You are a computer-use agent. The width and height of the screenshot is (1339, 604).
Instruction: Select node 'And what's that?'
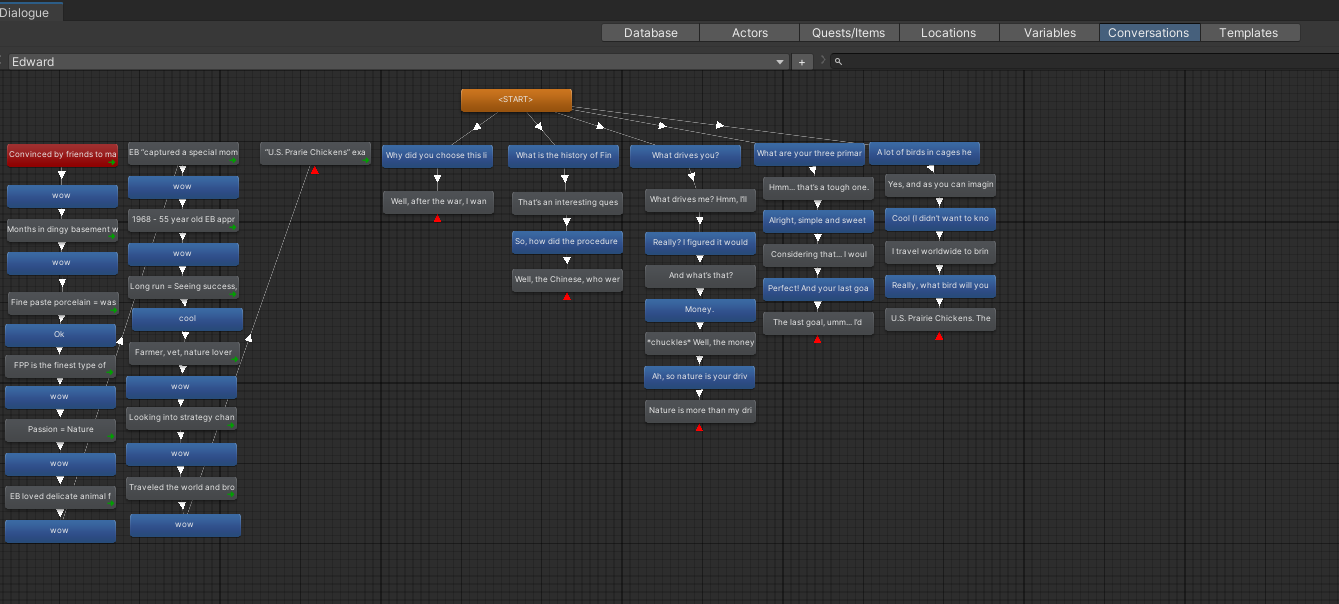(700, 276)
